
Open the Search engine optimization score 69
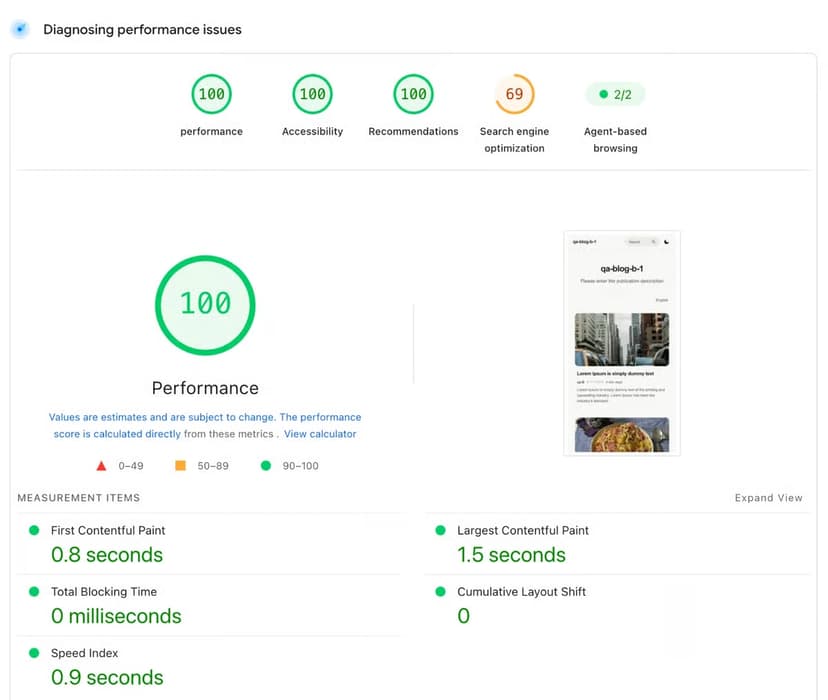(x=514, y=94)
